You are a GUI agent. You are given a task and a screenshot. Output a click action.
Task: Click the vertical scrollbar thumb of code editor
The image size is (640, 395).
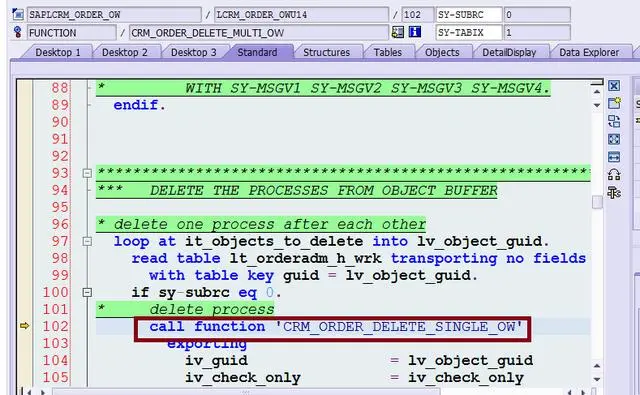coord(597,202)
